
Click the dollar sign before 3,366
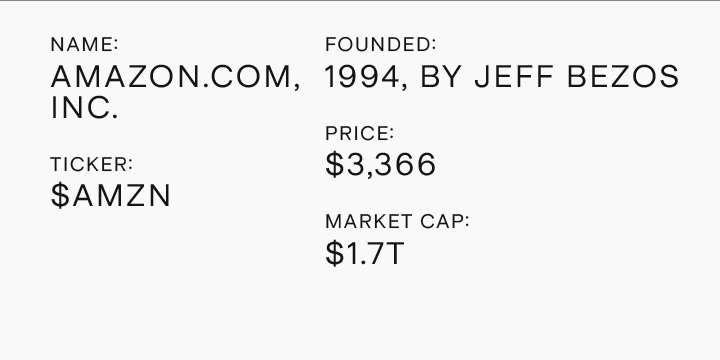[x=334, y=164]
